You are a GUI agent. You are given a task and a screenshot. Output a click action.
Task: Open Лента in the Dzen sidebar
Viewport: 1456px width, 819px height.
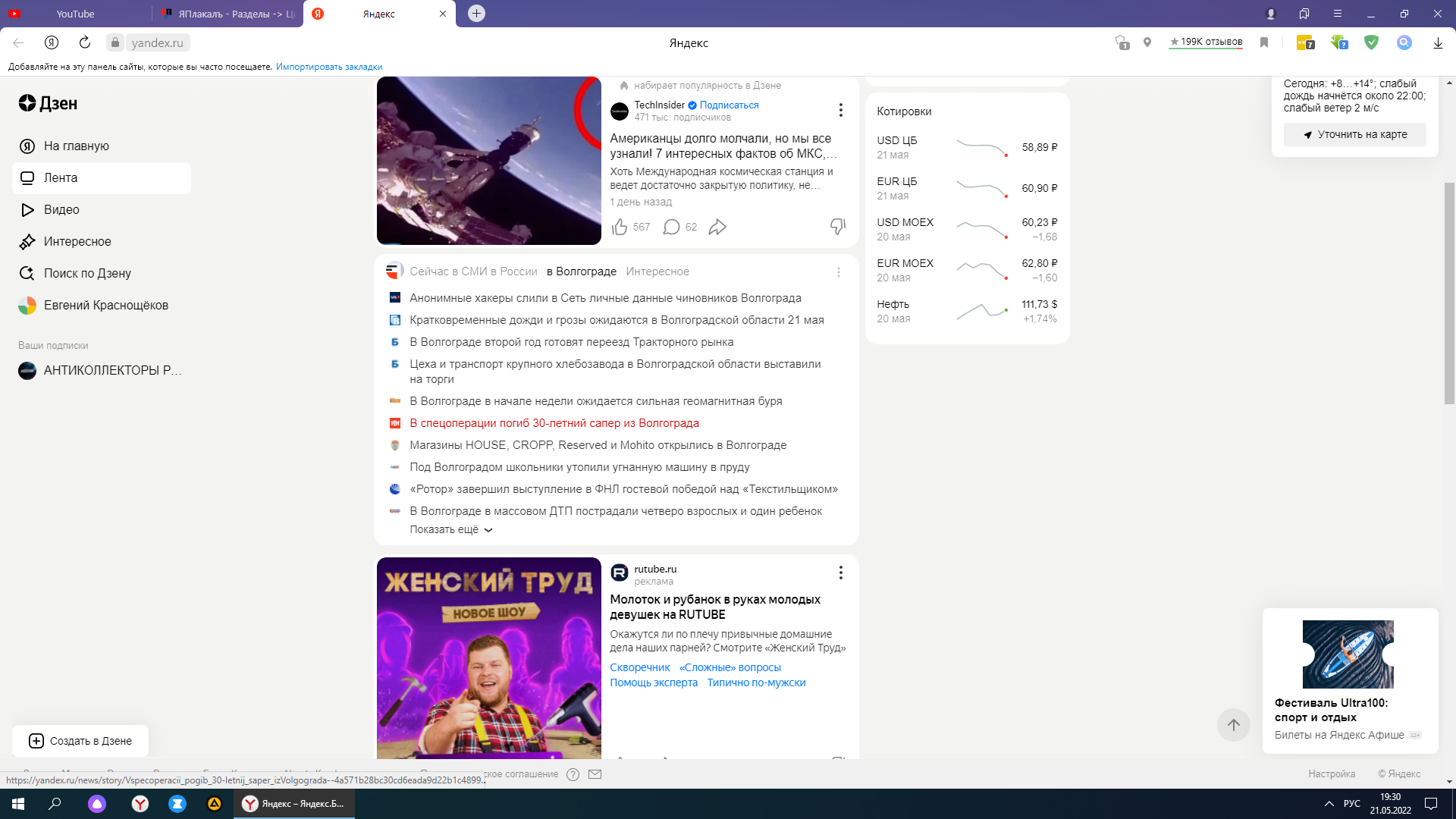coord(102,178)
